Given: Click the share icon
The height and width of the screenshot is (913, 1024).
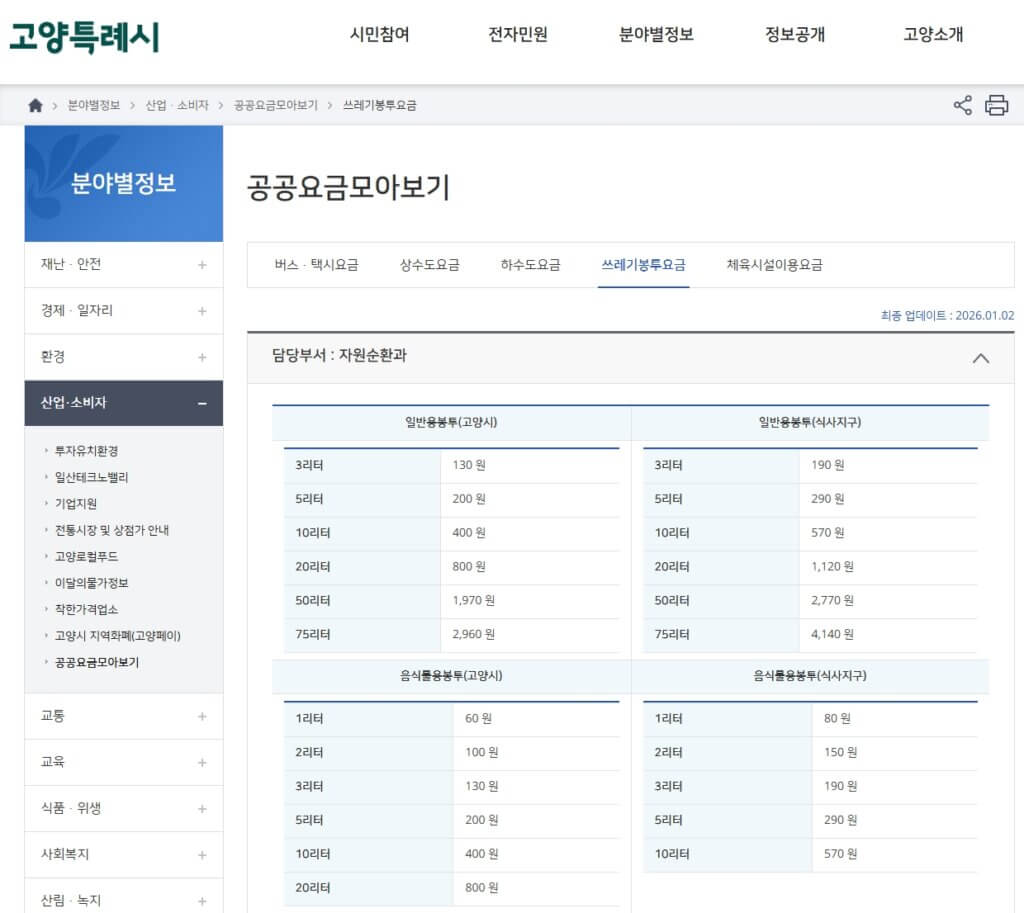Looking at the screenshot, I should coord(962,103).
